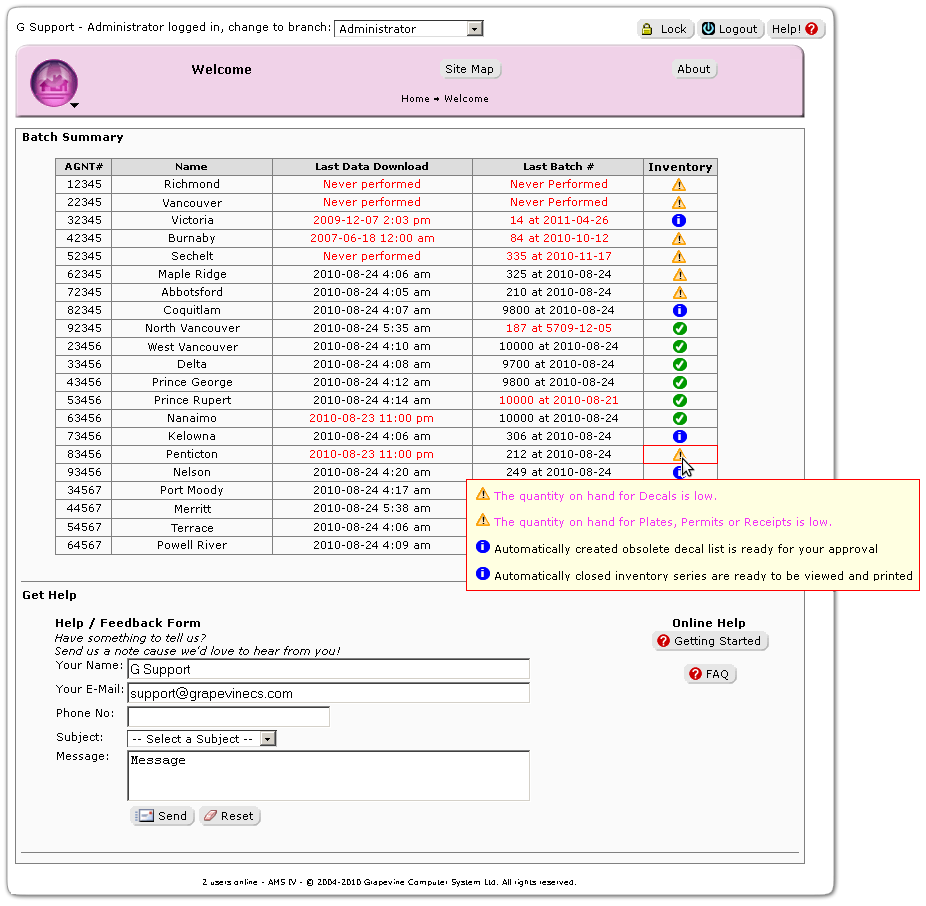Click the info icon beside obsolete decal list message
This screenshot has height=906, width=926.
pos(483,546)
